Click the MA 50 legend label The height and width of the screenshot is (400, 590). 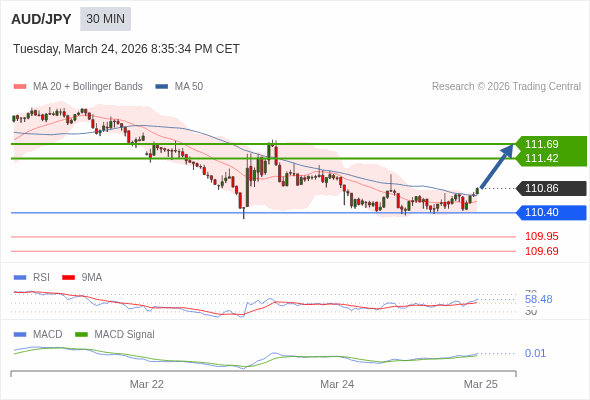189,87
